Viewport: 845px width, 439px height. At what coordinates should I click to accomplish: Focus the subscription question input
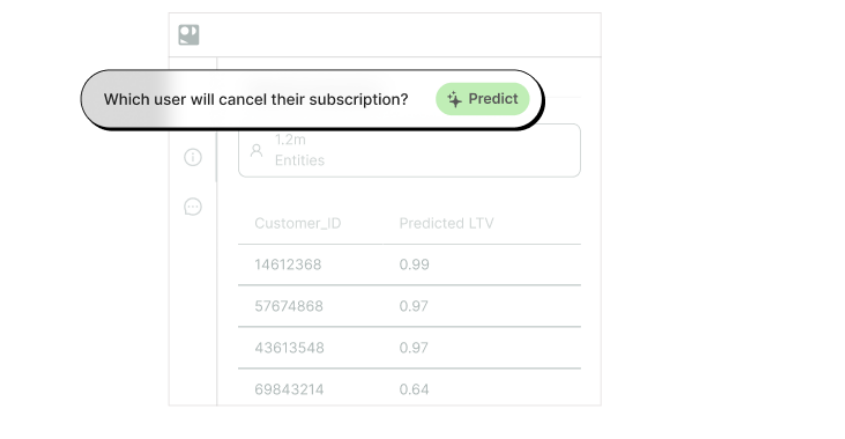tap(256, 100)
